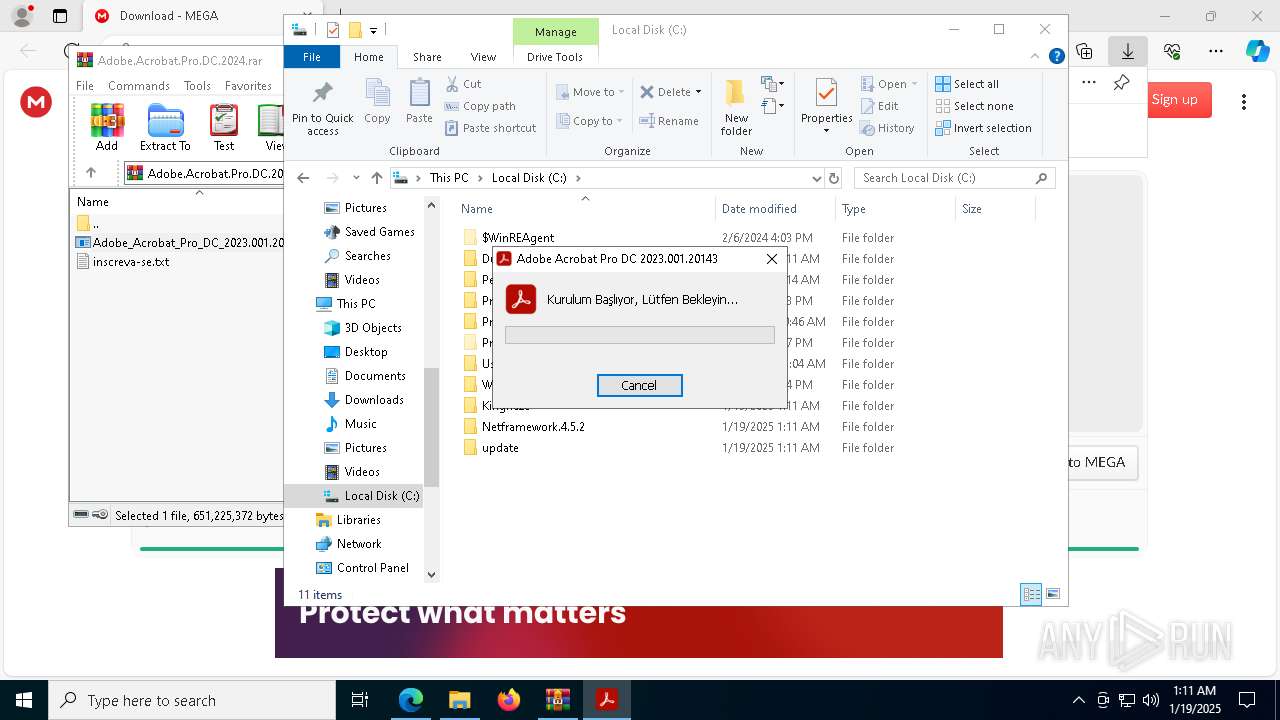1280x720 pixels.
Task: Click the Copy icon in Clipboard group
Action: pyautogui.click(x=377, y=102)
